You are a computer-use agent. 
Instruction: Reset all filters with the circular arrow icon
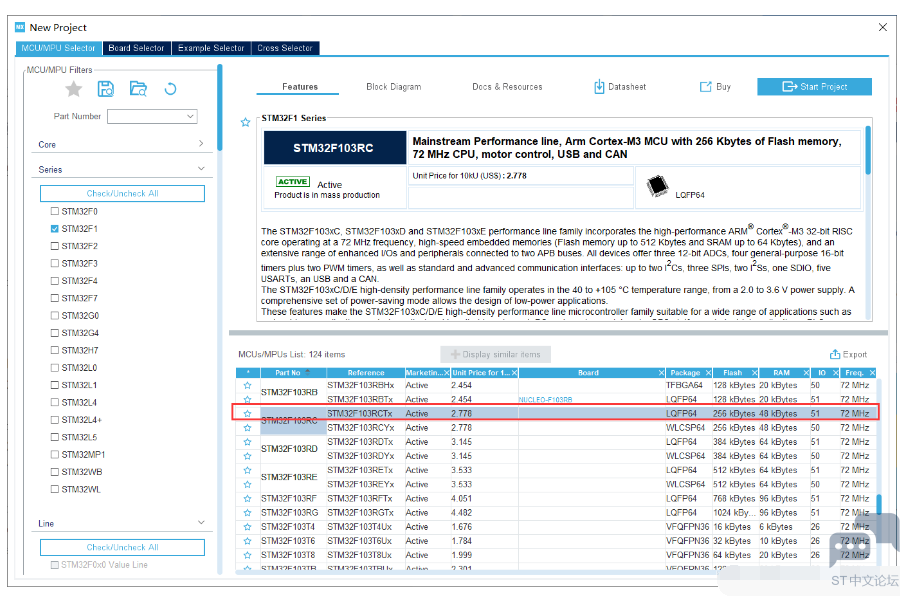click(x=170, y=89)
